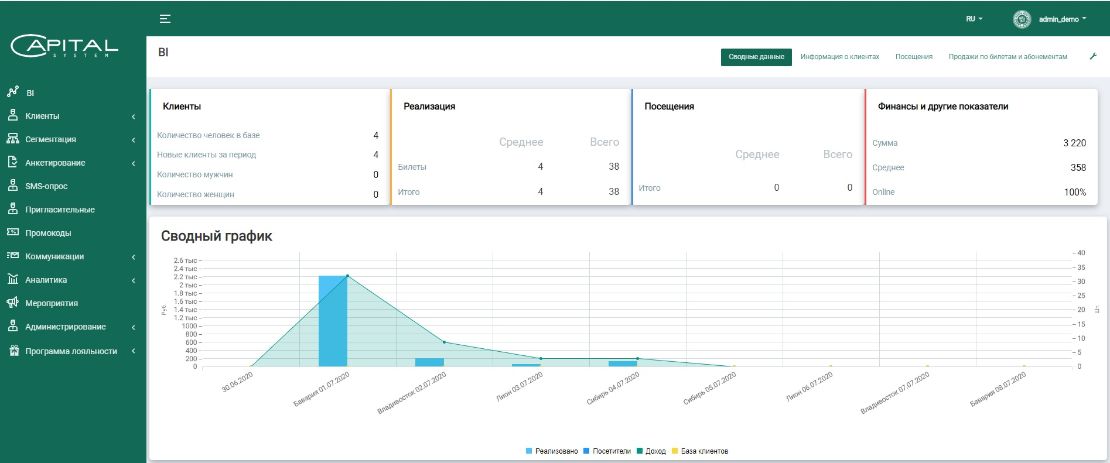Click the Сводные данные button
Image resolution: width=1110 pixels, height=463 pixels.
(755, 57)
